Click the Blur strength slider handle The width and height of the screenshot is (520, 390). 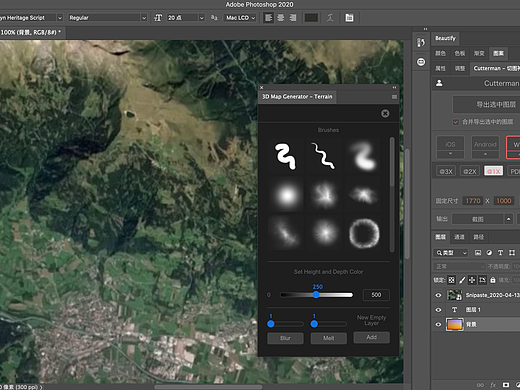pos(271,324)
